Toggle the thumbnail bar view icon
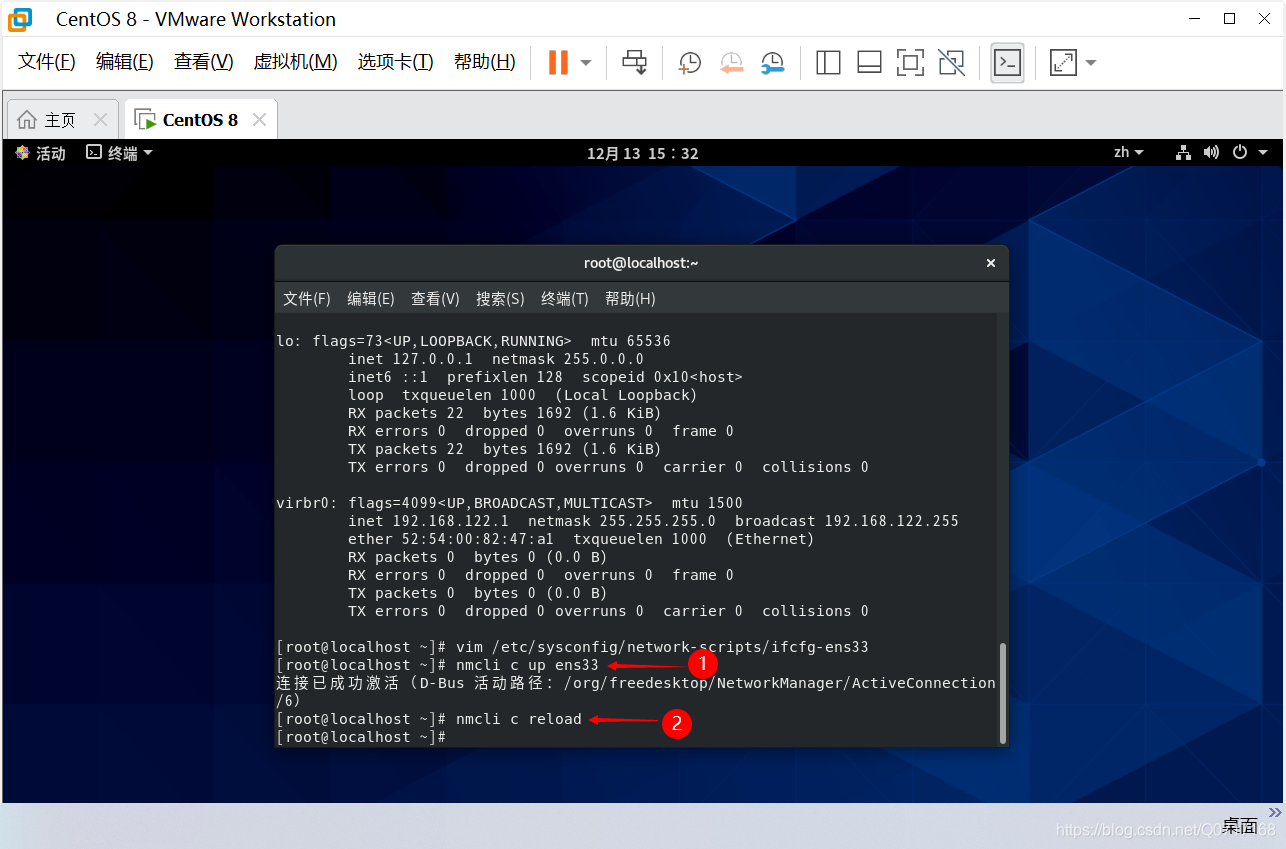This screenshot has height=849, width=1286. point(869,63)
